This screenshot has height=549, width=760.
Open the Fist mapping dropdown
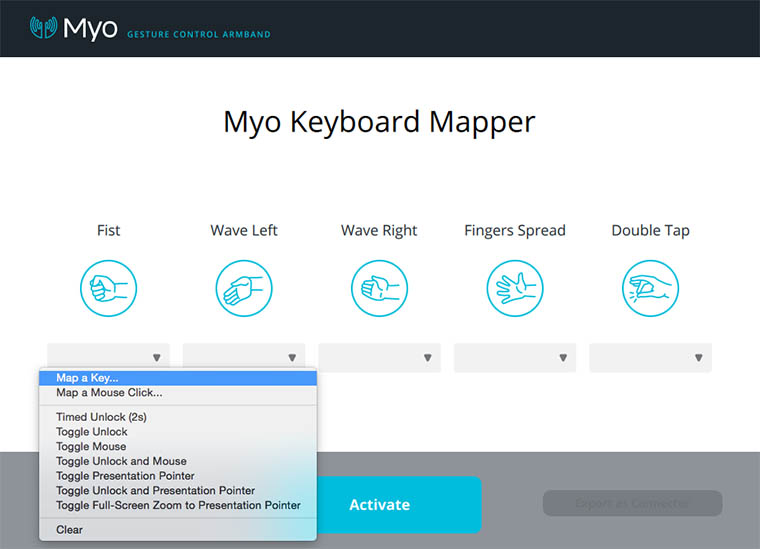[109, 358]
